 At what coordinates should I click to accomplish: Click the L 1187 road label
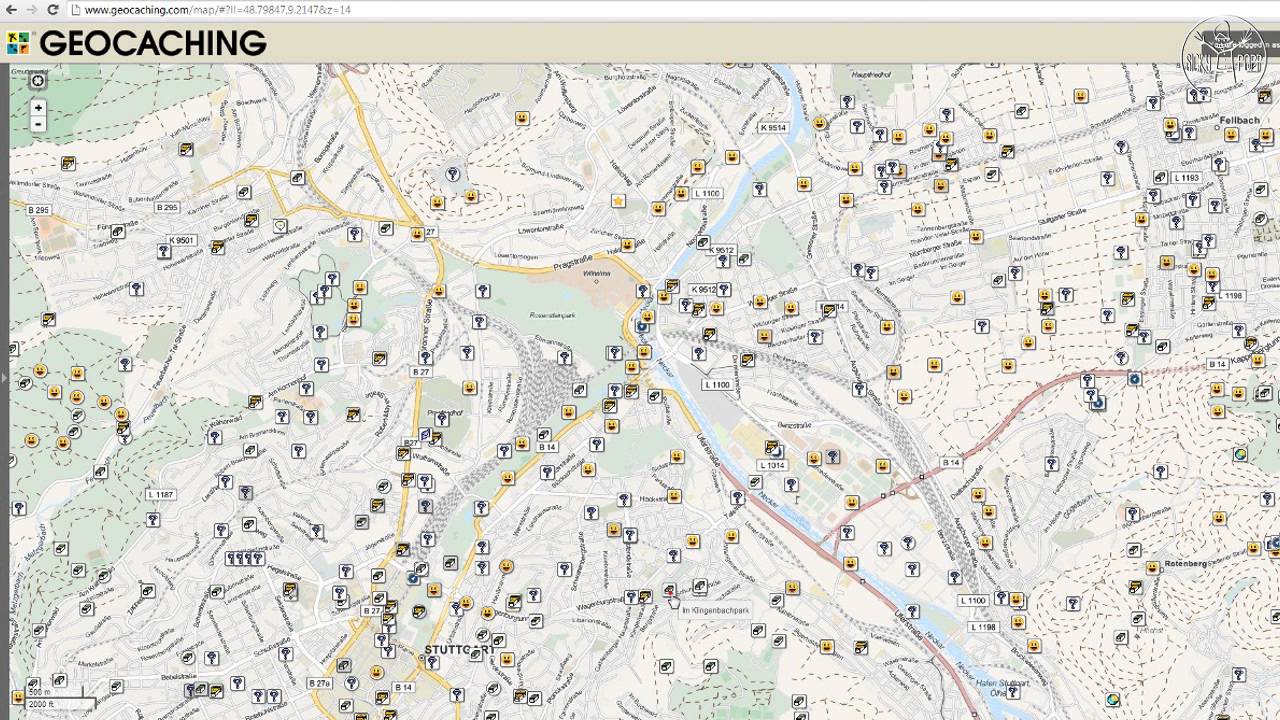coord(160,495)
